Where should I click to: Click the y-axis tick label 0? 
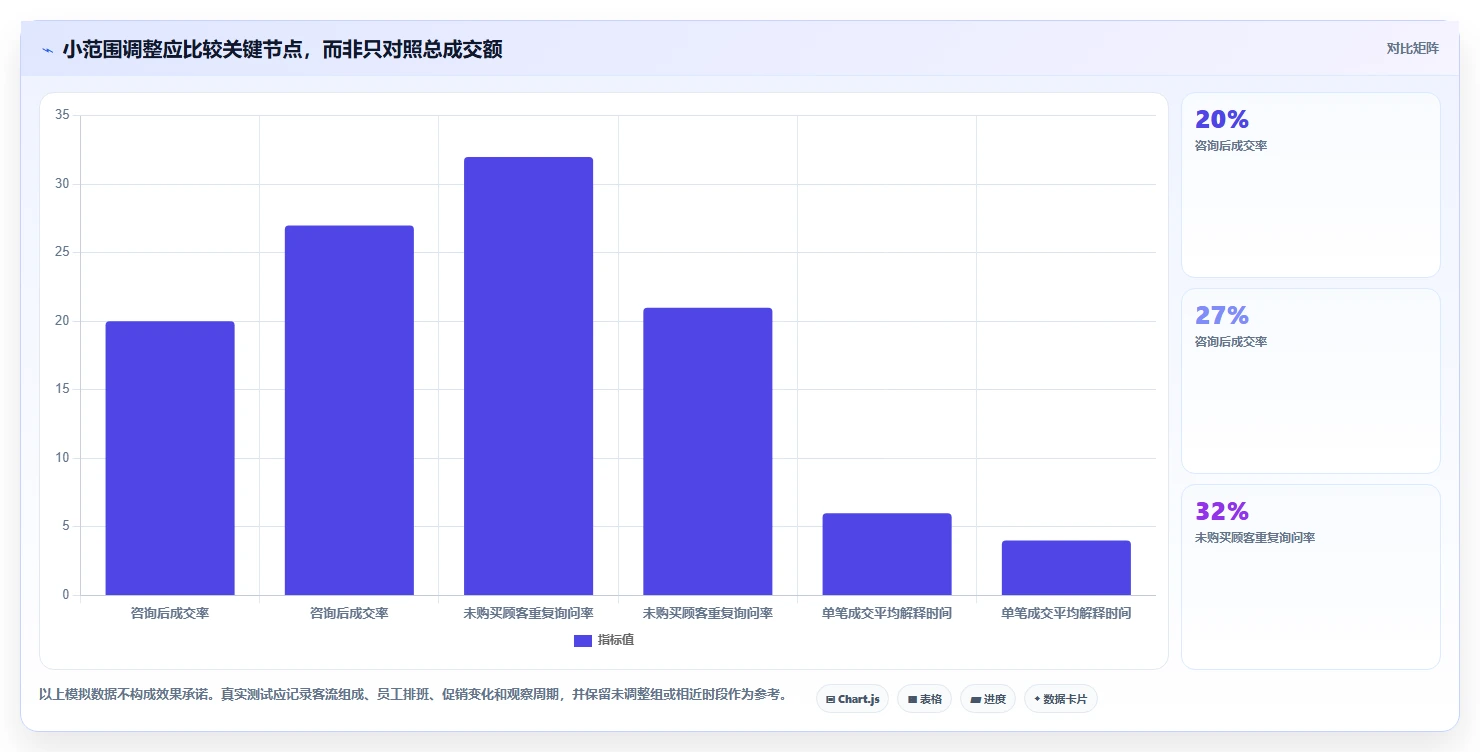(66, 595)
